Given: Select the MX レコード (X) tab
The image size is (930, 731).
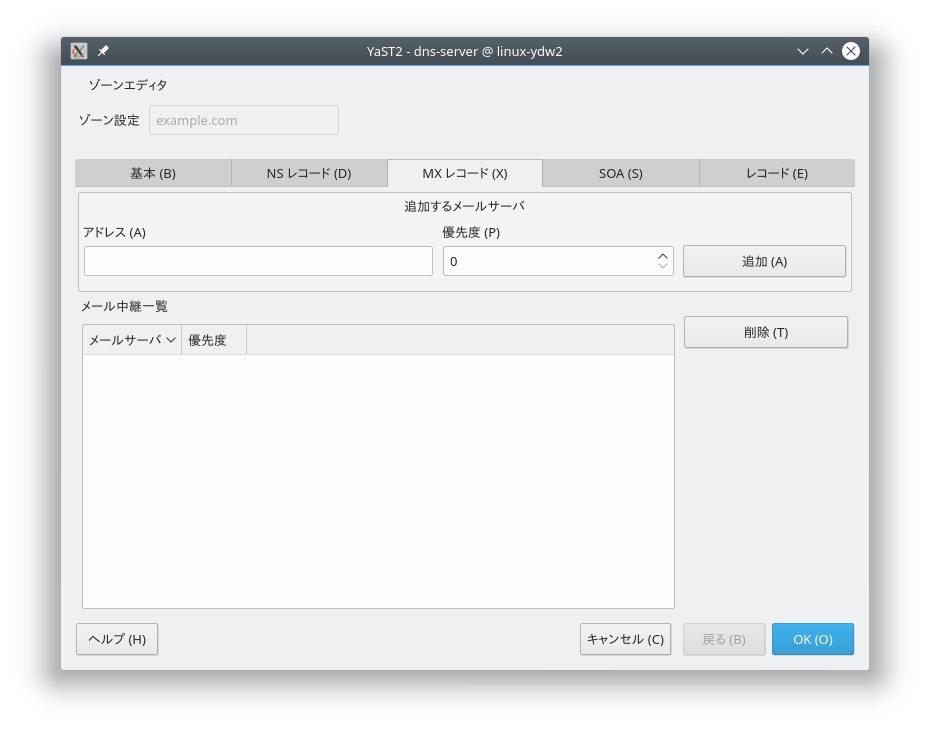Looking at the screenshot, I should coord(465,173).
